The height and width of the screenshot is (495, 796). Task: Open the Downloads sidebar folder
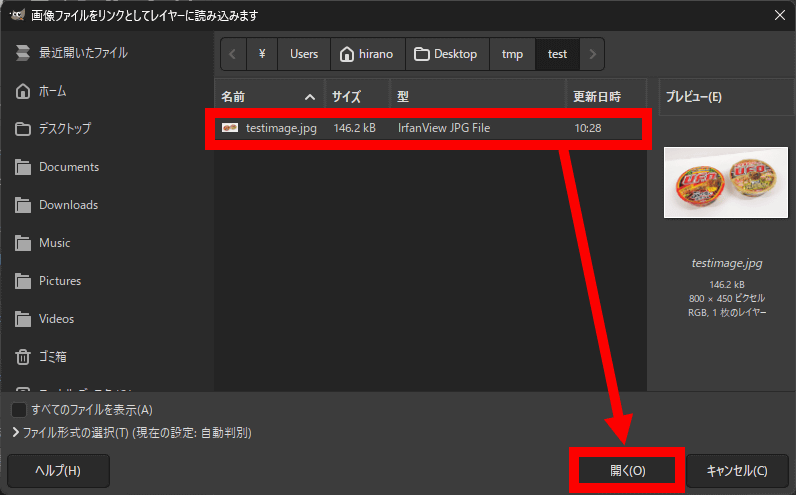(56, 205)
